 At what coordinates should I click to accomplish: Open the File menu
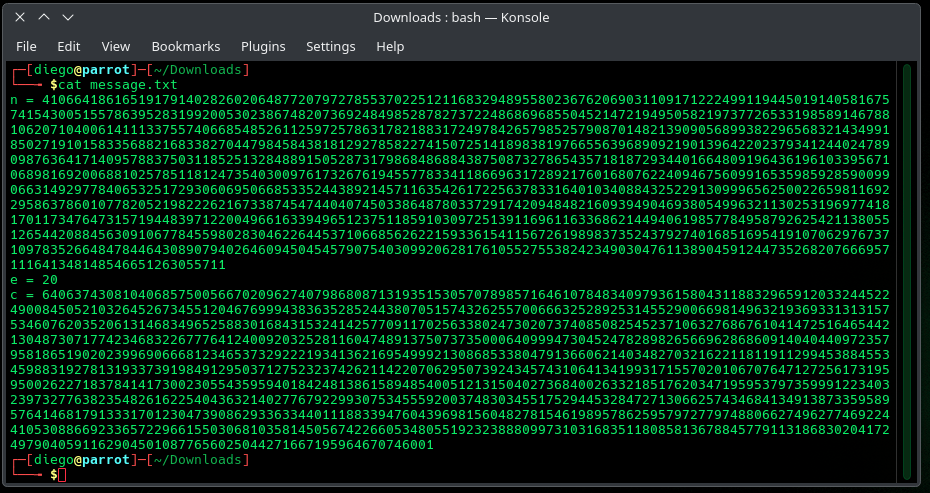(26, 46)
